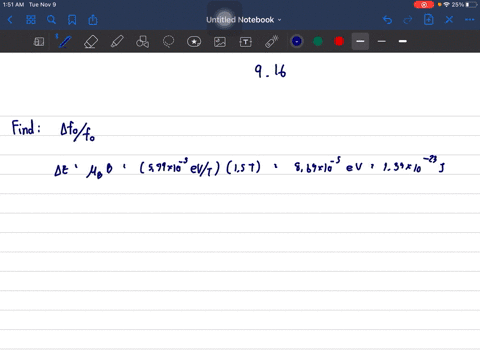Toggle the read-only/page view mode icon
Screen dimensions: 480x360
(39, 42)
